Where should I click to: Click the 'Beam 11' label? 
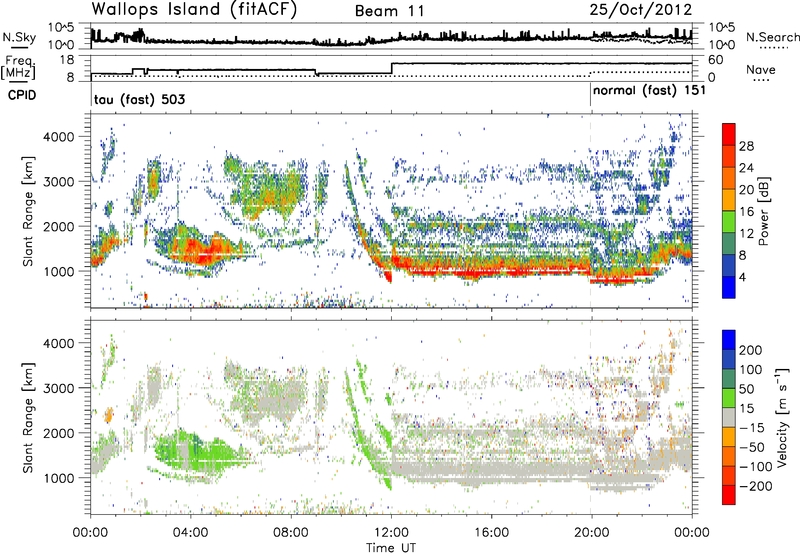point(390,11)
